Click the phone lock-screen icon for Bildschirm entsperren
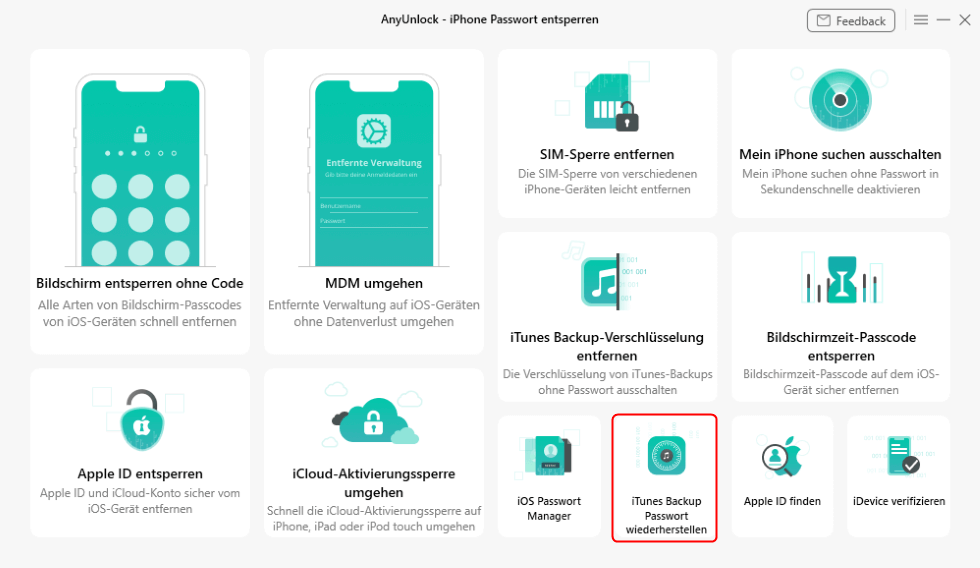 point(140,170)
